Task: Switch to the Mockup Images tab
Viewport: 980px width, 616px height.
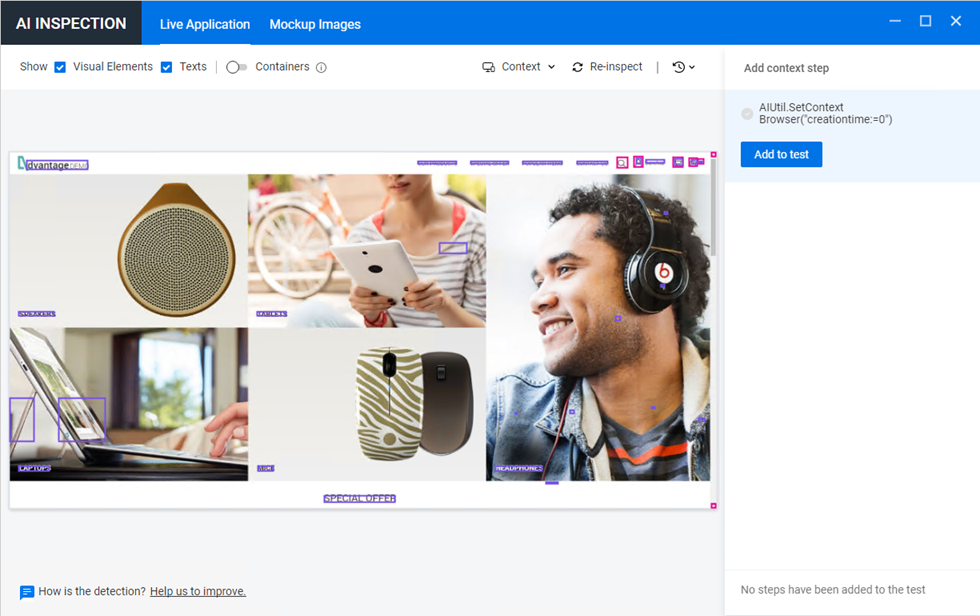Action: [315, 24]
